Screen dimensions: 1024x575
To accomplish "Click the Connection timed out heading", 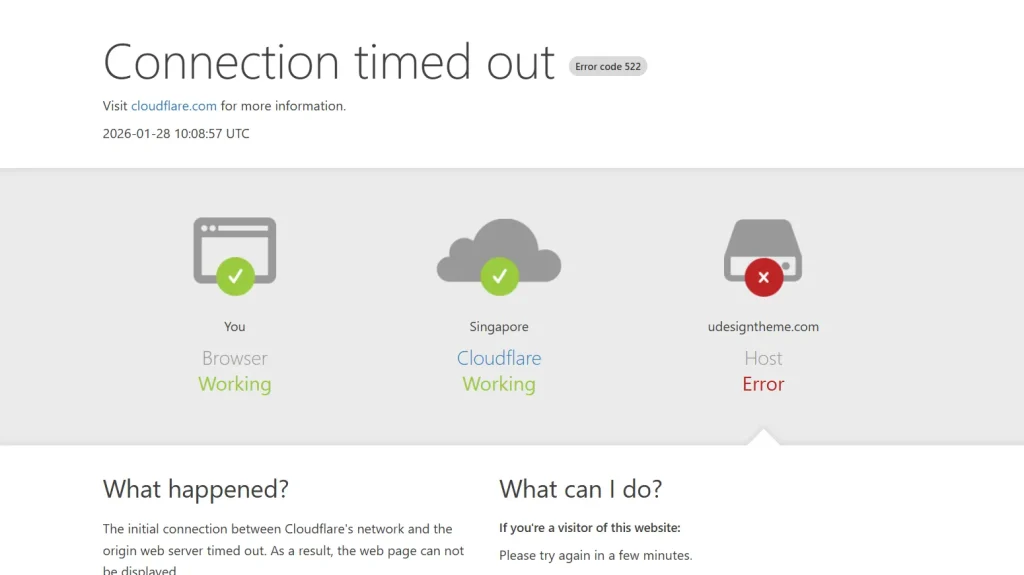I will click(329, 62).
